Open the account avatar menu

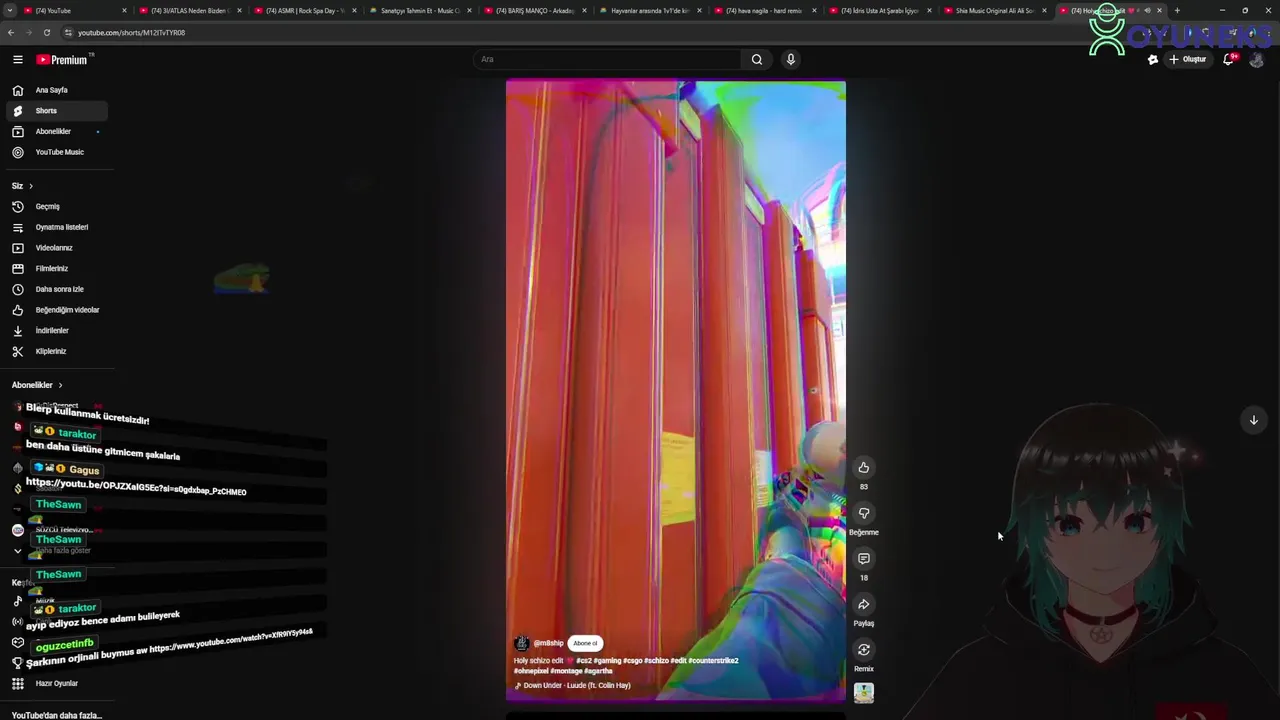point(1257,60)
